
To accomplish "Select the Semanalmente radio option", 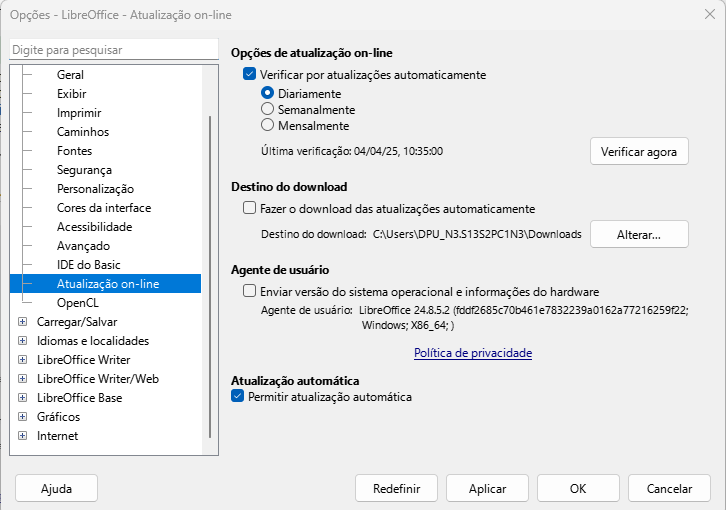I will tap(267, 109).
